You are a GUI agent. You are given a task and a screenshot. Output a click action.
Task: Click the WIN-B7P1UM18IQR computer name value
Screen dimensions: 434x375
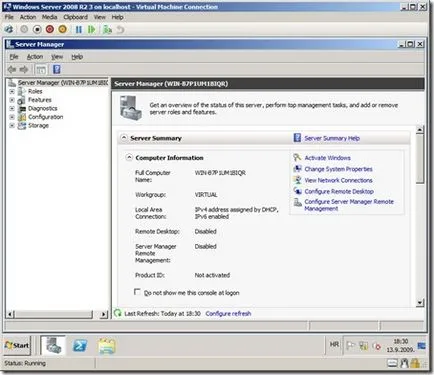[x=220, y=173]
